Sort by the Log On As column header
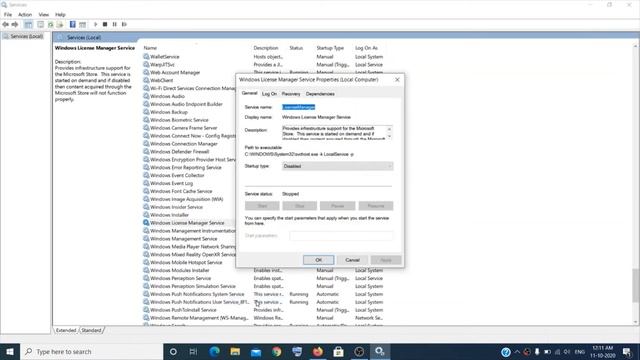The height and width of the screenshot is (360, 640). (x=367, y=48)
